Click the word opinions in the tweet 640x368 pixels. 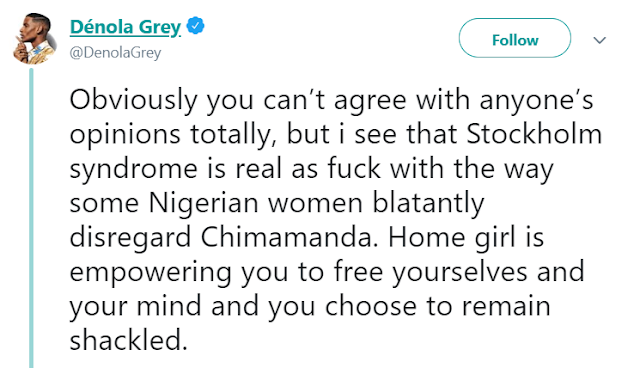(x=125, y=136)
